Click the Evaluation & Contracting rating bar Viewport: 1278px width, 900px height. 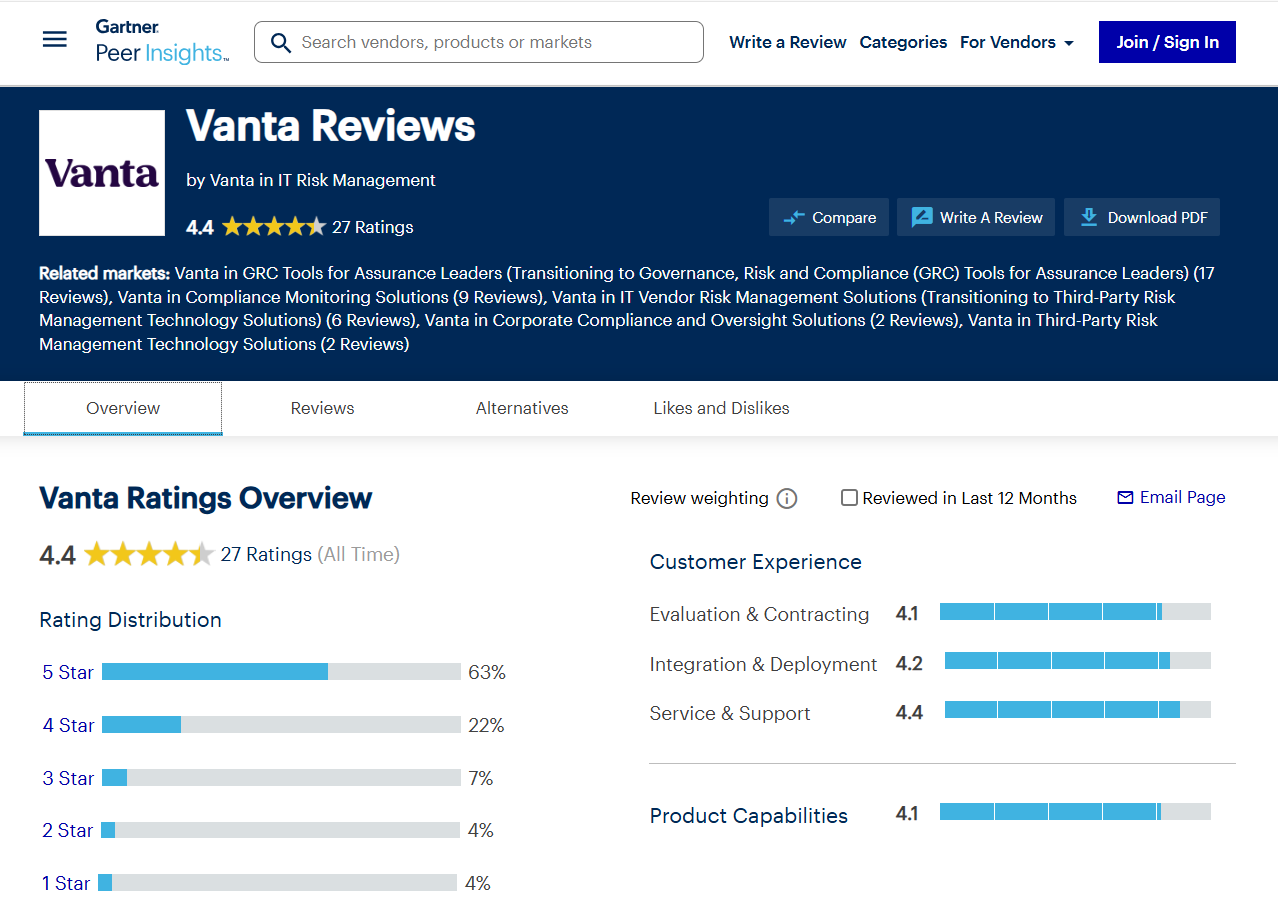click(1075, 612)
